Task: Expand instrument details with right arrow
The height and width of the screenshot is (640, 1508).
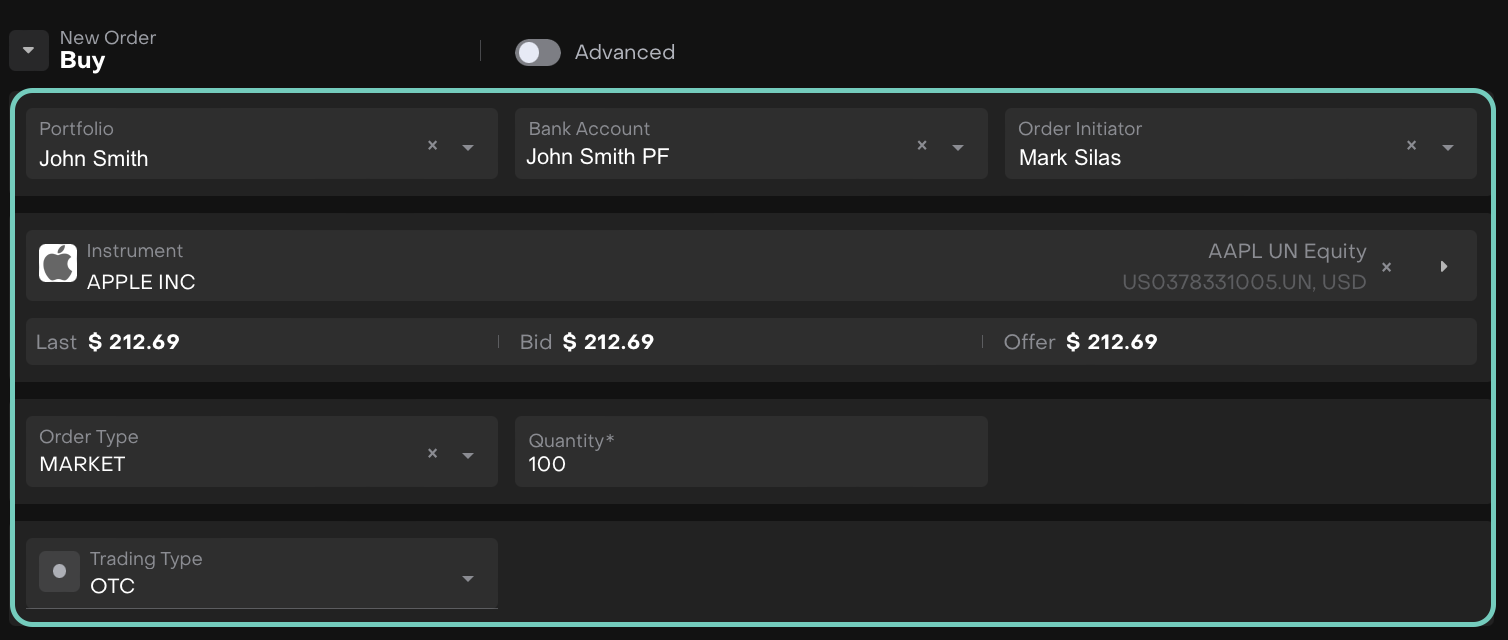Action: tap(1444, 266)
